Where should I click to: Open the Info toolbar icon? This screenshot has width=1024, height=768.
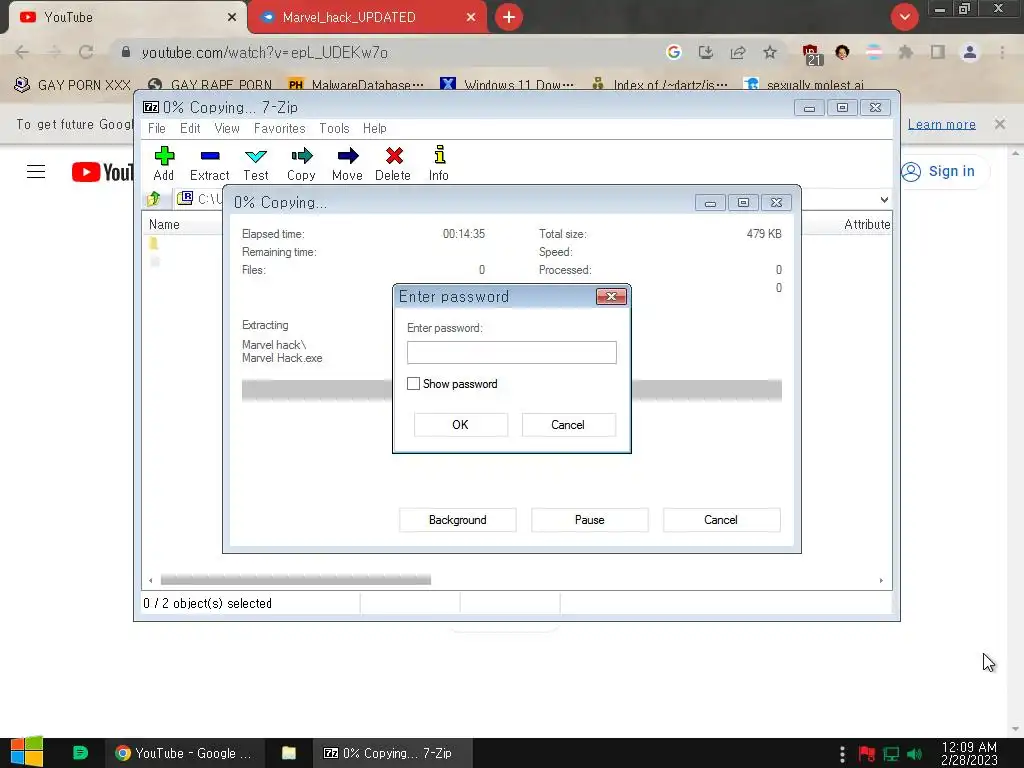tap(439, 163)
